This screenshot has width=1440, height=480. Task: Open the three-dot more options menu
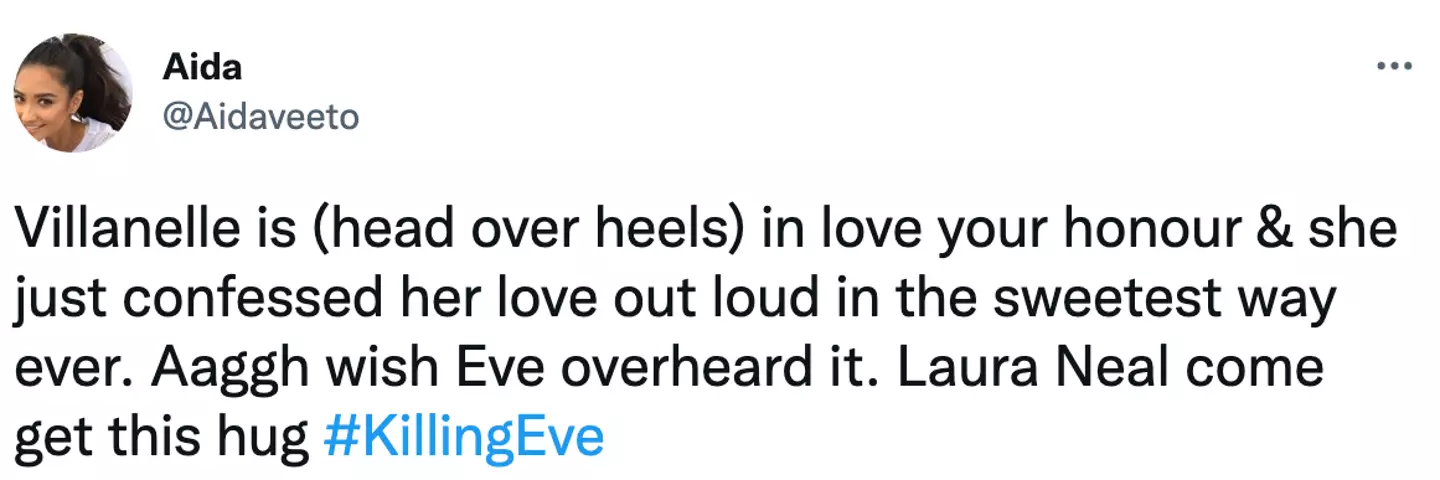click(x=1394, y=66)
